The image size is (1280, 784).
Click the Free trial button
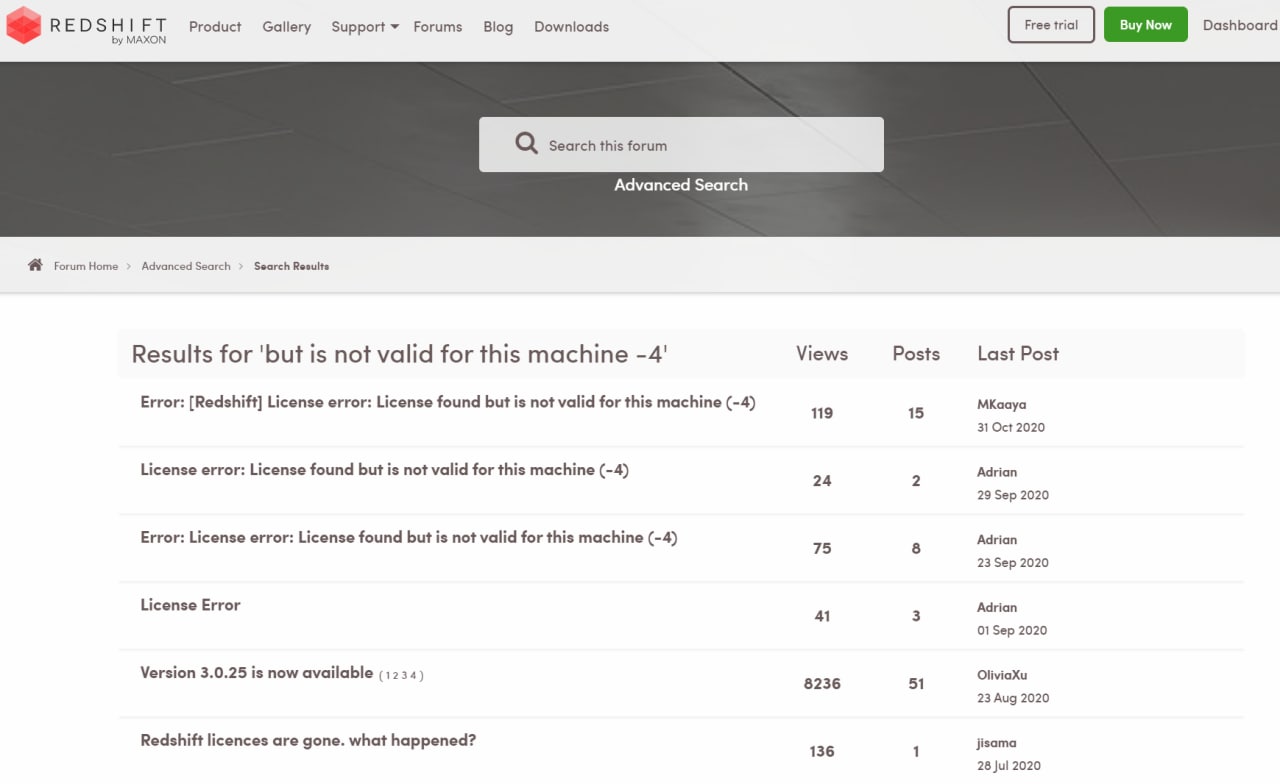(1051, 25)
